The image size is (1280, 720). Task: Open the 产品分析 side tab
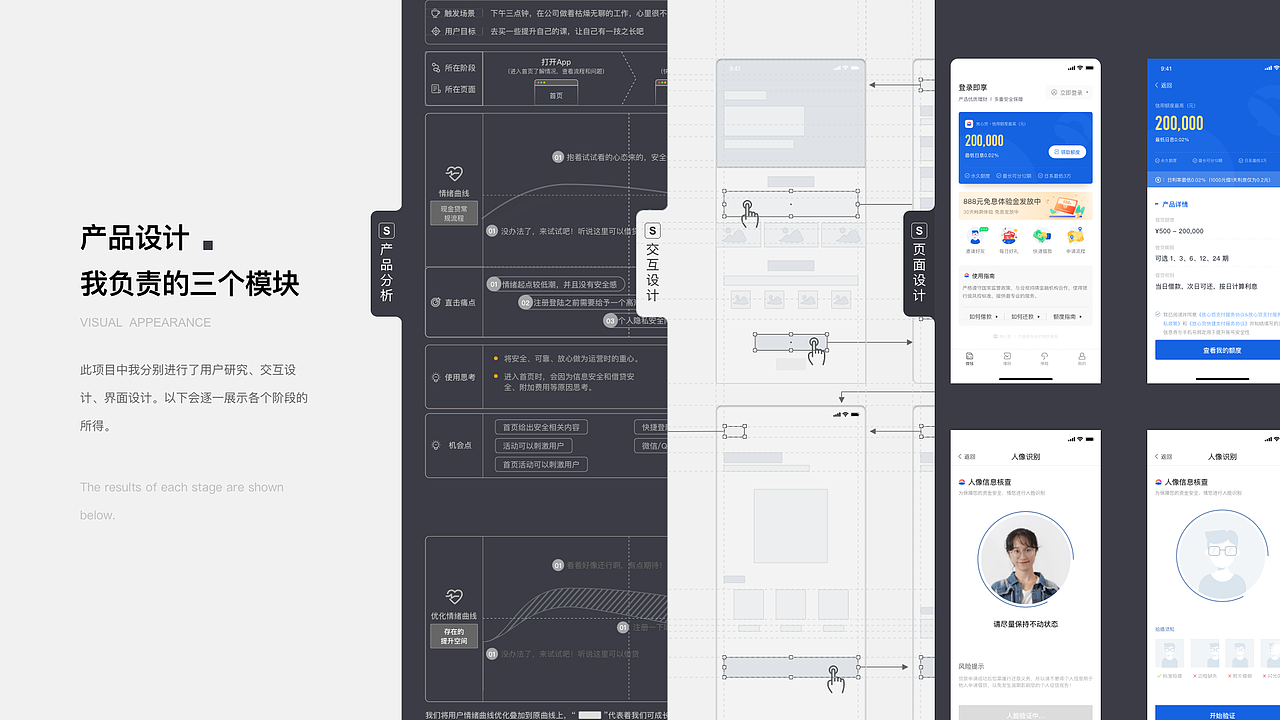[386, 264]
